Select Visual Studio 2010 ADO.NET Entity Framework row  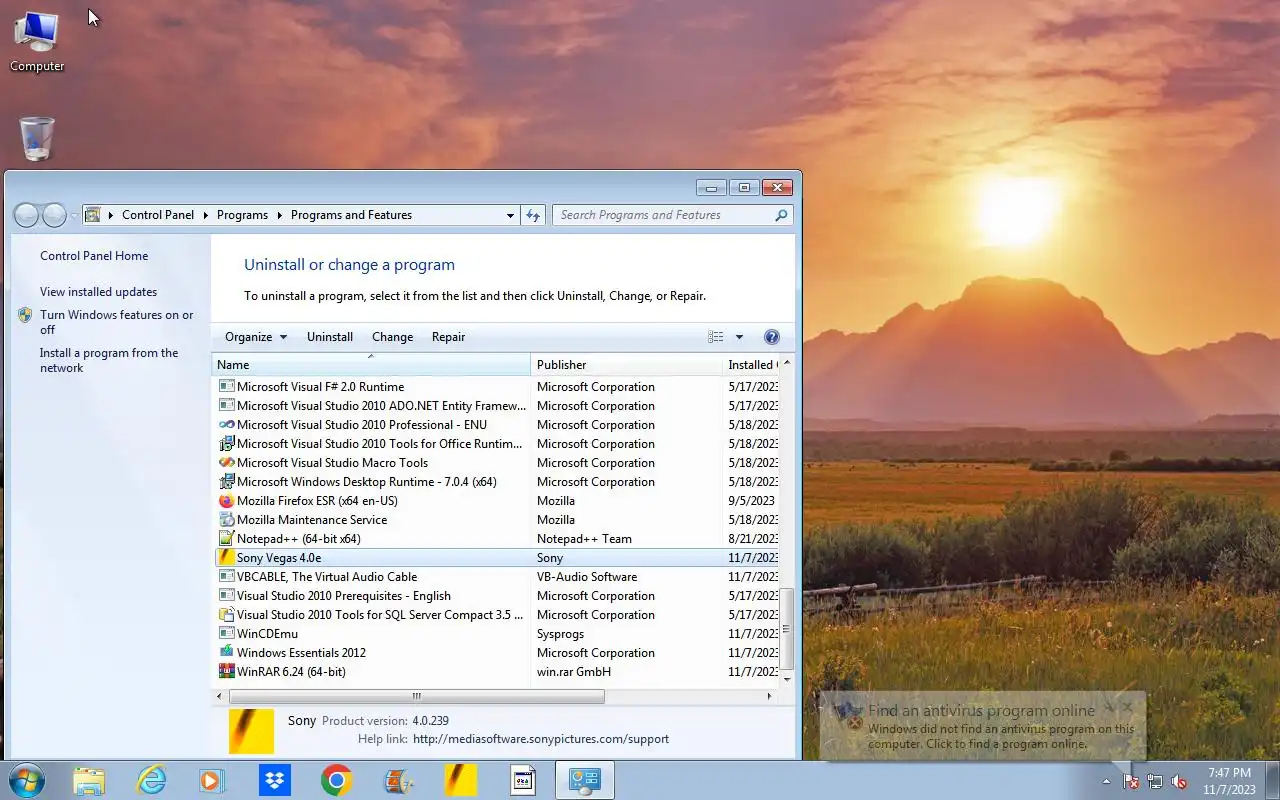[x=497, y=406]
